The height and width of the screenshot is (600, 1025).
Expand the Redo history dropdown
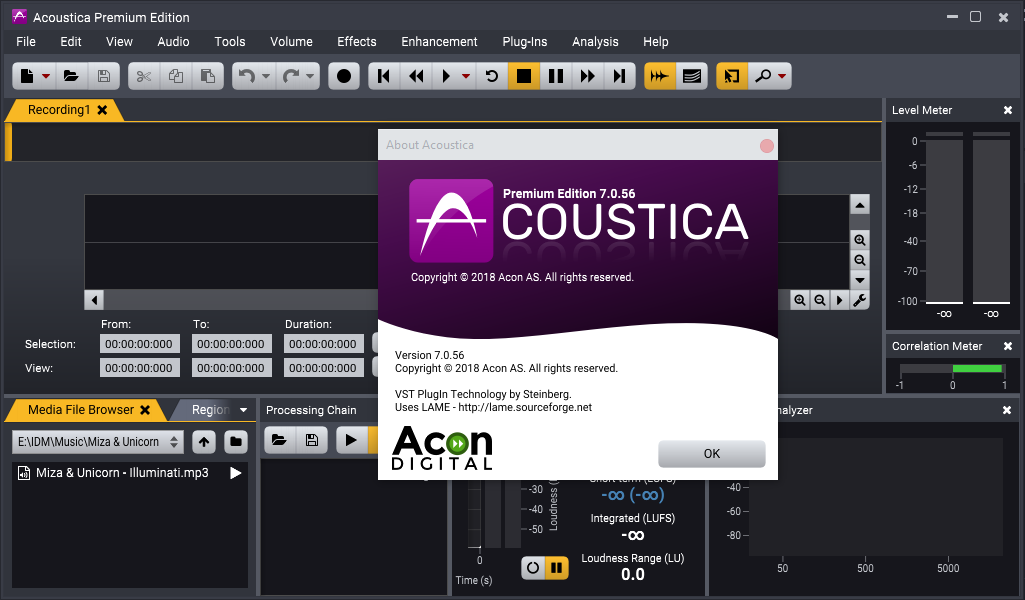pos(310,76)
